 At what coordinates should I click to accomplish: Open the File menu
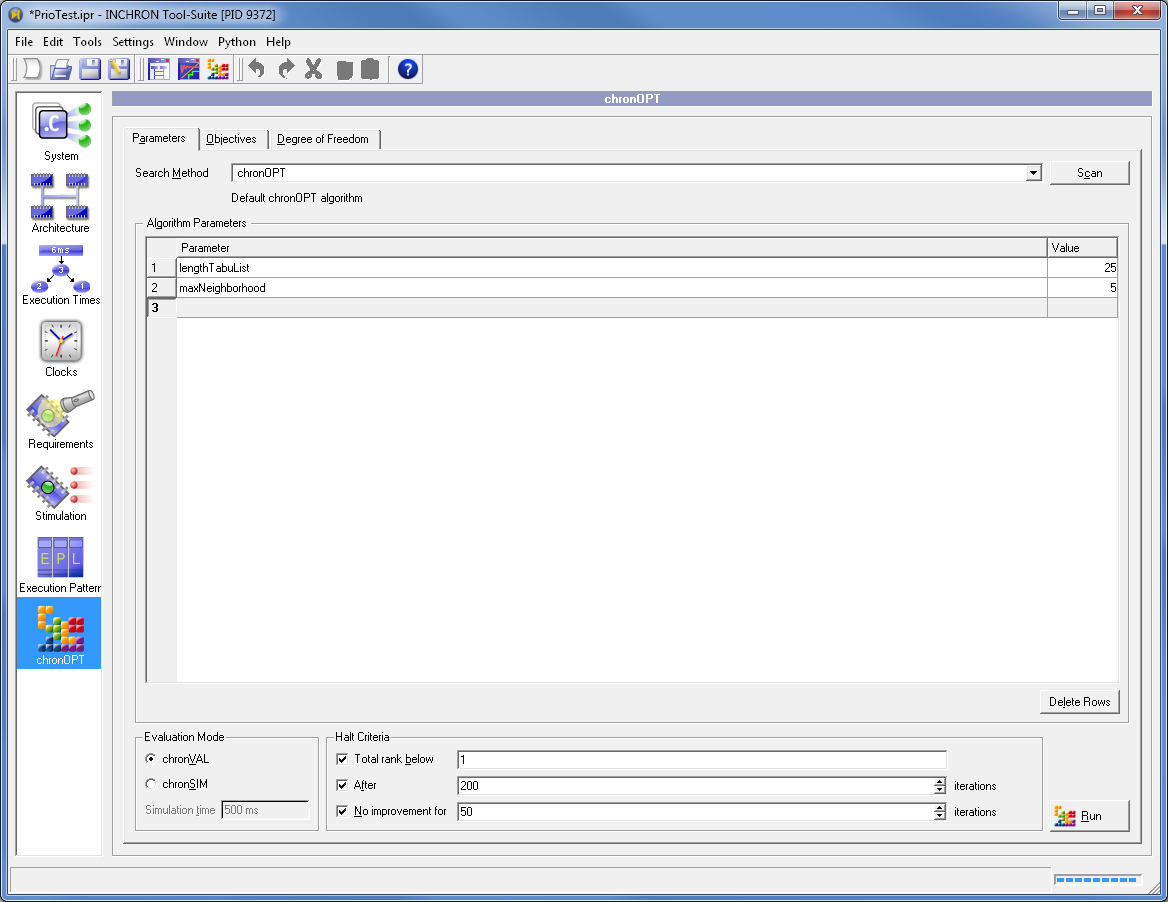[x=24, y=42]
